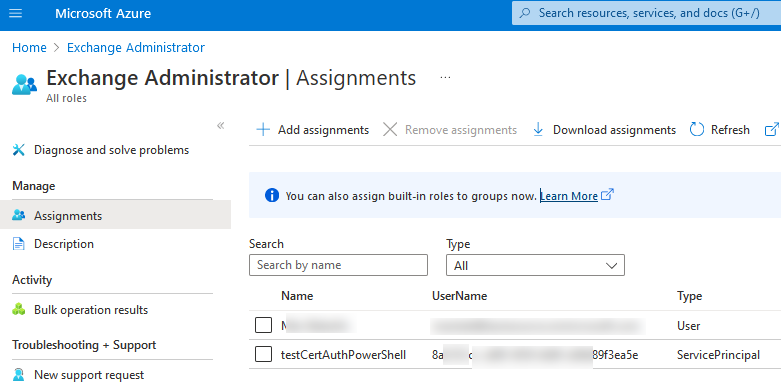The height and width of the screenshot is (385, 781).
Task: Click the green Bulk operation results icon
Action: coord(18,310)
